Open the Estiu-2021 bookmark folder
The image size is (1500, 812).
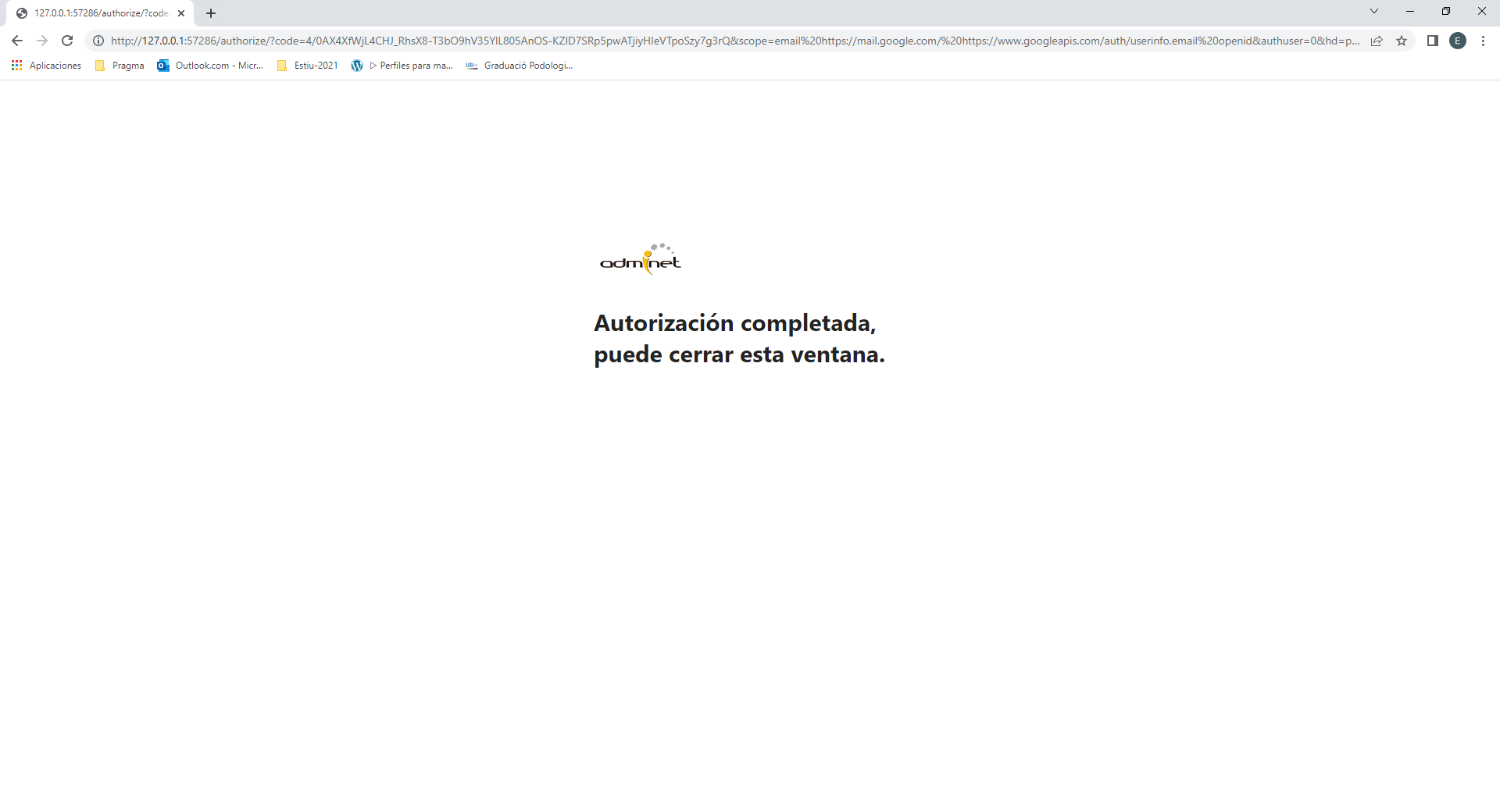[x=308, y=66]
